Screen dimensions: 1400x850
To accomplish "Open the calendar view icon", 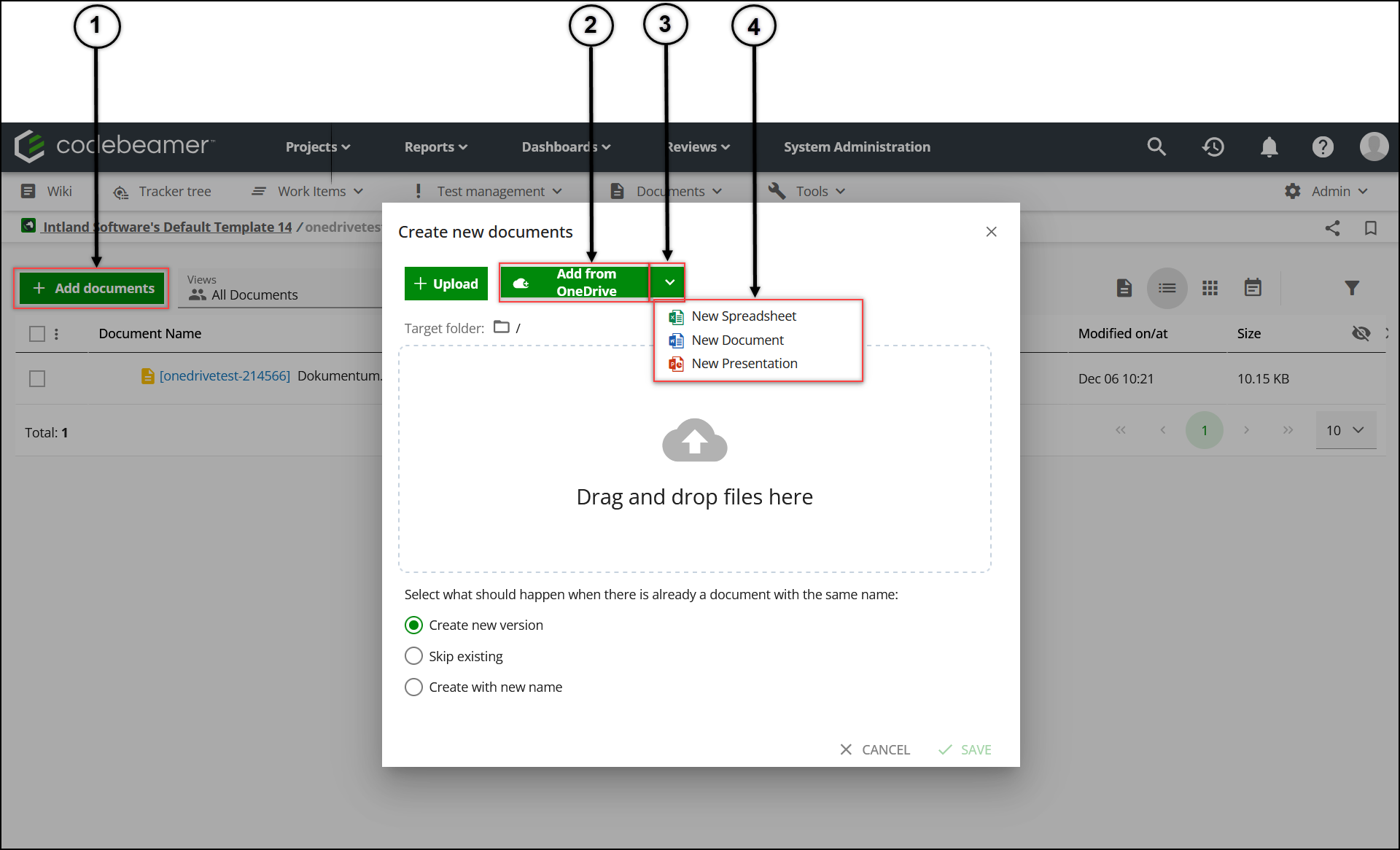I will tap(1253, 287).
